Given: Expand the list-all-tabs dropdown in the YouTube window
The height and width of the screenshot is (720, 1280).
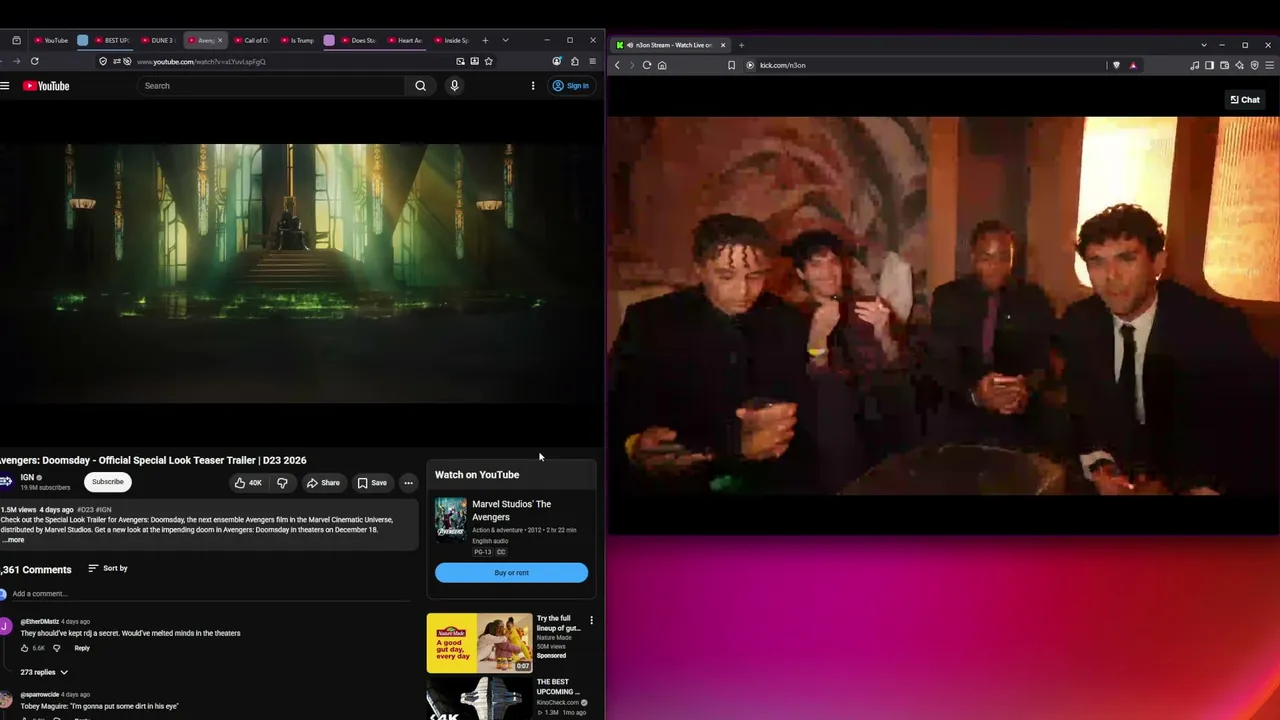Looking at the screenshot, I should pyautogui.click(x=505, y=40).
